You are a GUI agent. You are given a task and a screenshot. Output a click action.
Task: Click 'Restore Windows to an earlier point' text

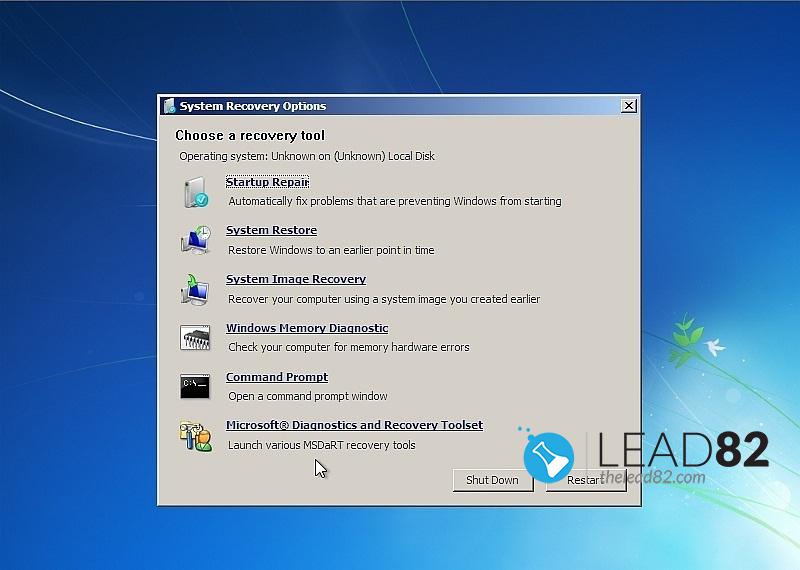point(331,251)
